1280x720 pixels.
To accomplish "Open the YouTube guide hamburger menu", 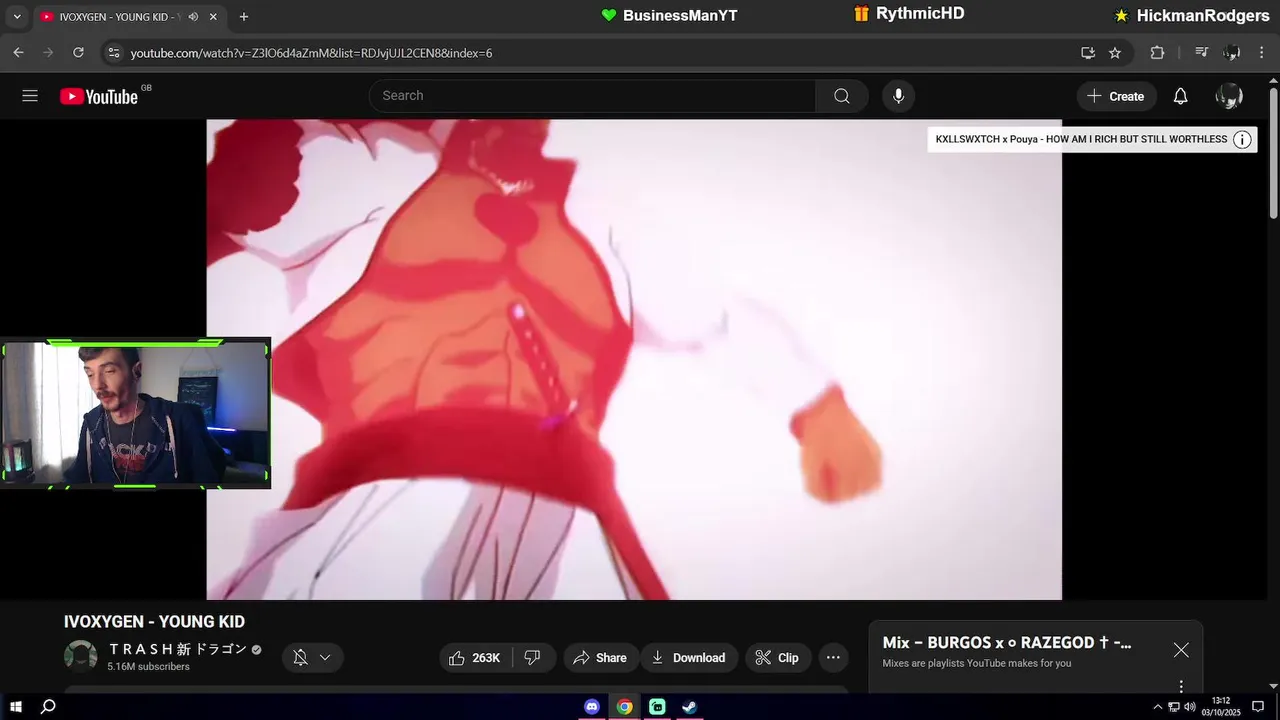I will point(30,96).
